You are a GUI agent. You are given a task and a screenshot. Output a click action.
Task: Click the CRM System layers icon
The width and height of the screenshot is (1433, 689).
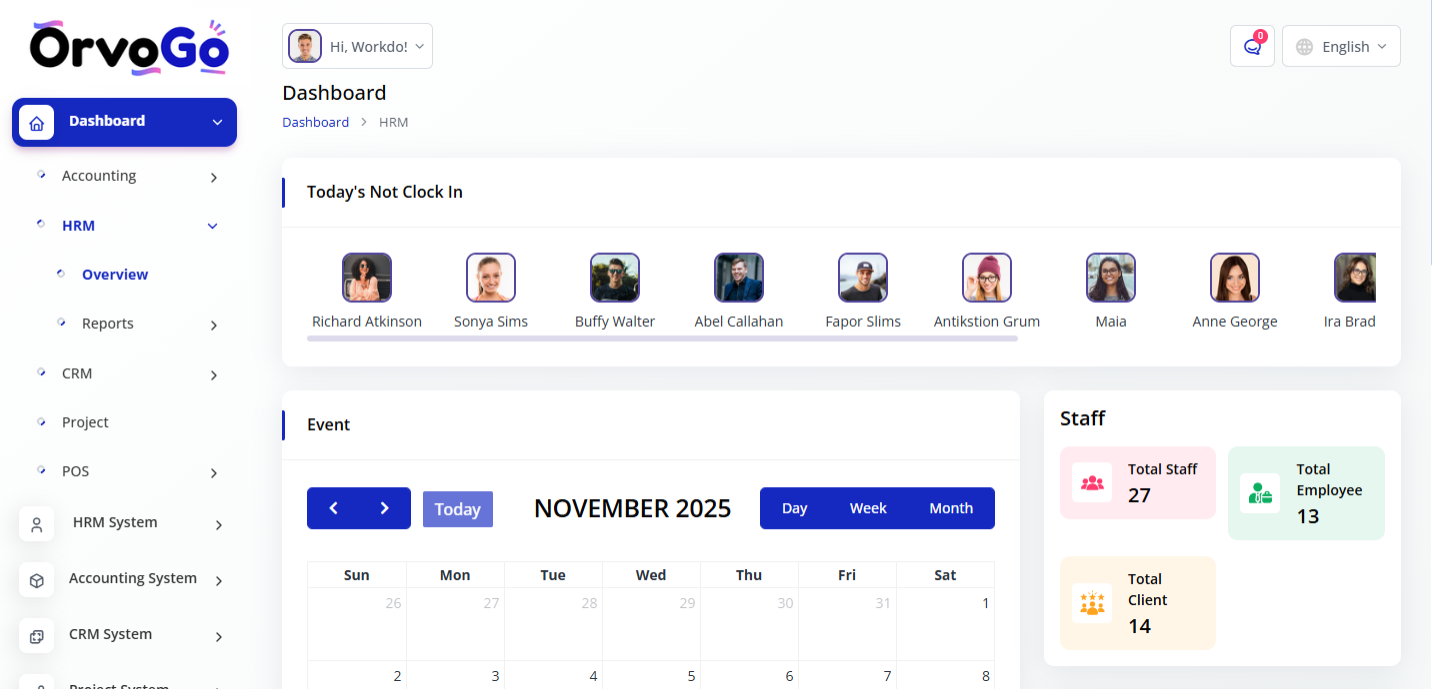[37, 636]
